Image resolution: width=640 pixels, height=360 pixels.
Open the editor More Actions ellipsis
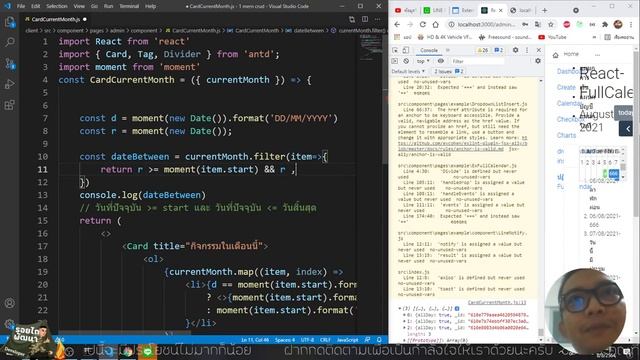(378, 19)
